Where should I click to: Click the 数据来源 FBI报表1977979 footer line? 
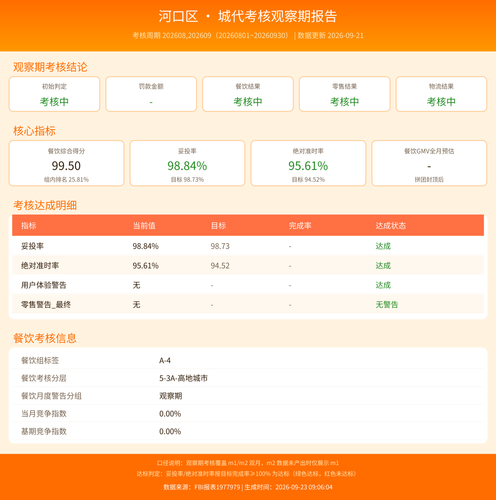point(248,487)
